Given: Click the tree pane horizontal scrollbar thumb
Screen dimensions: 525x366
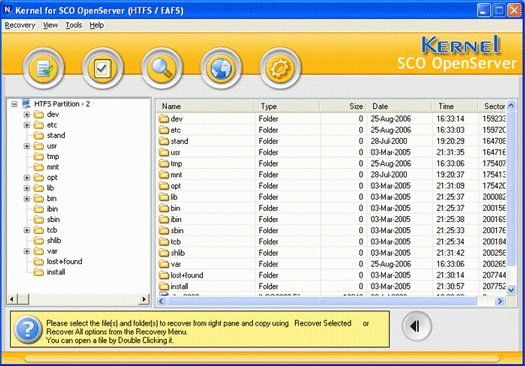Looking at the screenshot, I should (24, 299).
